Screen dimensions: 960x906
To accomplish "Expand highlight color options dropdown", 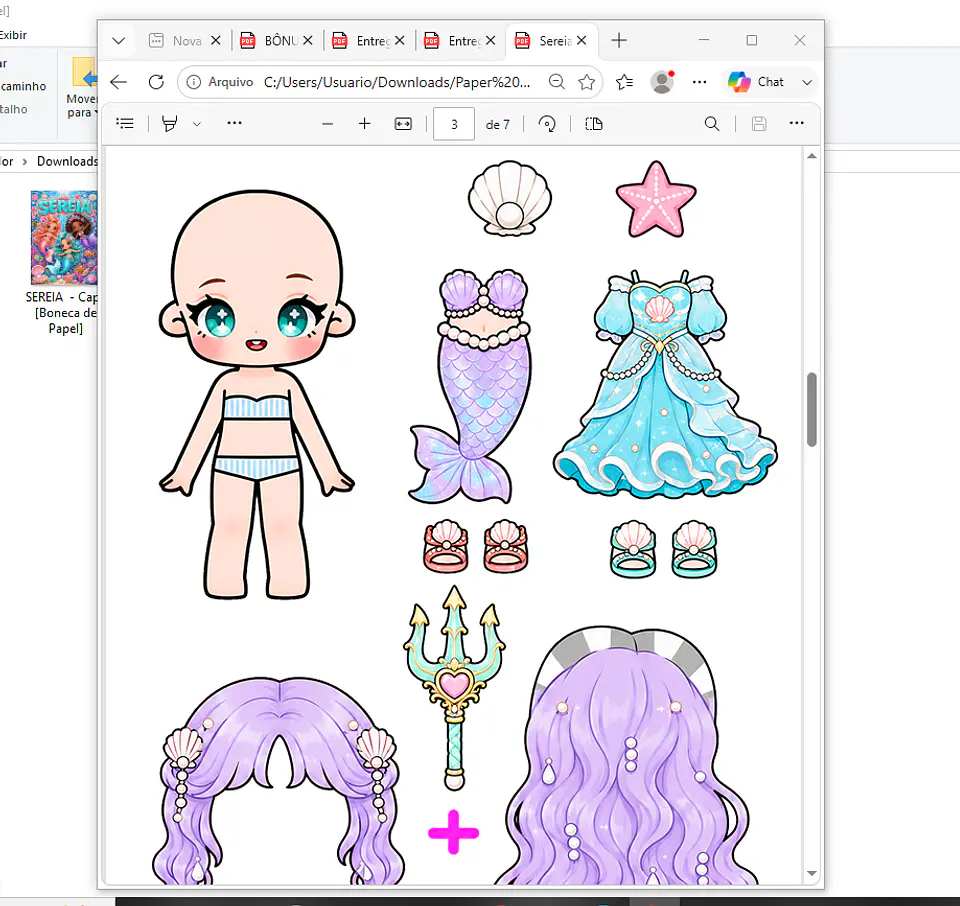I will [197, 124].
